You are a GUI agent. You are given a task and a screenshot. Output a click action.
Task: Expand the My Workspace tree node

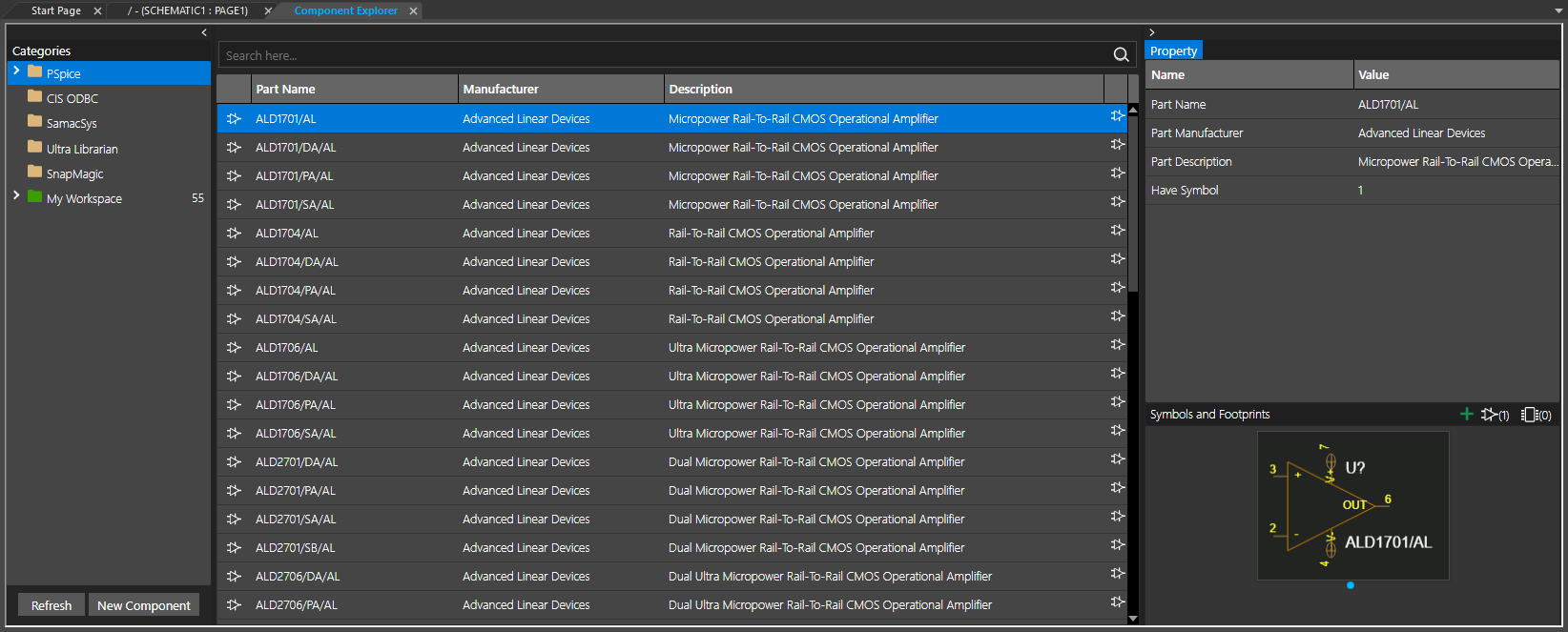[x=16, y=196]
